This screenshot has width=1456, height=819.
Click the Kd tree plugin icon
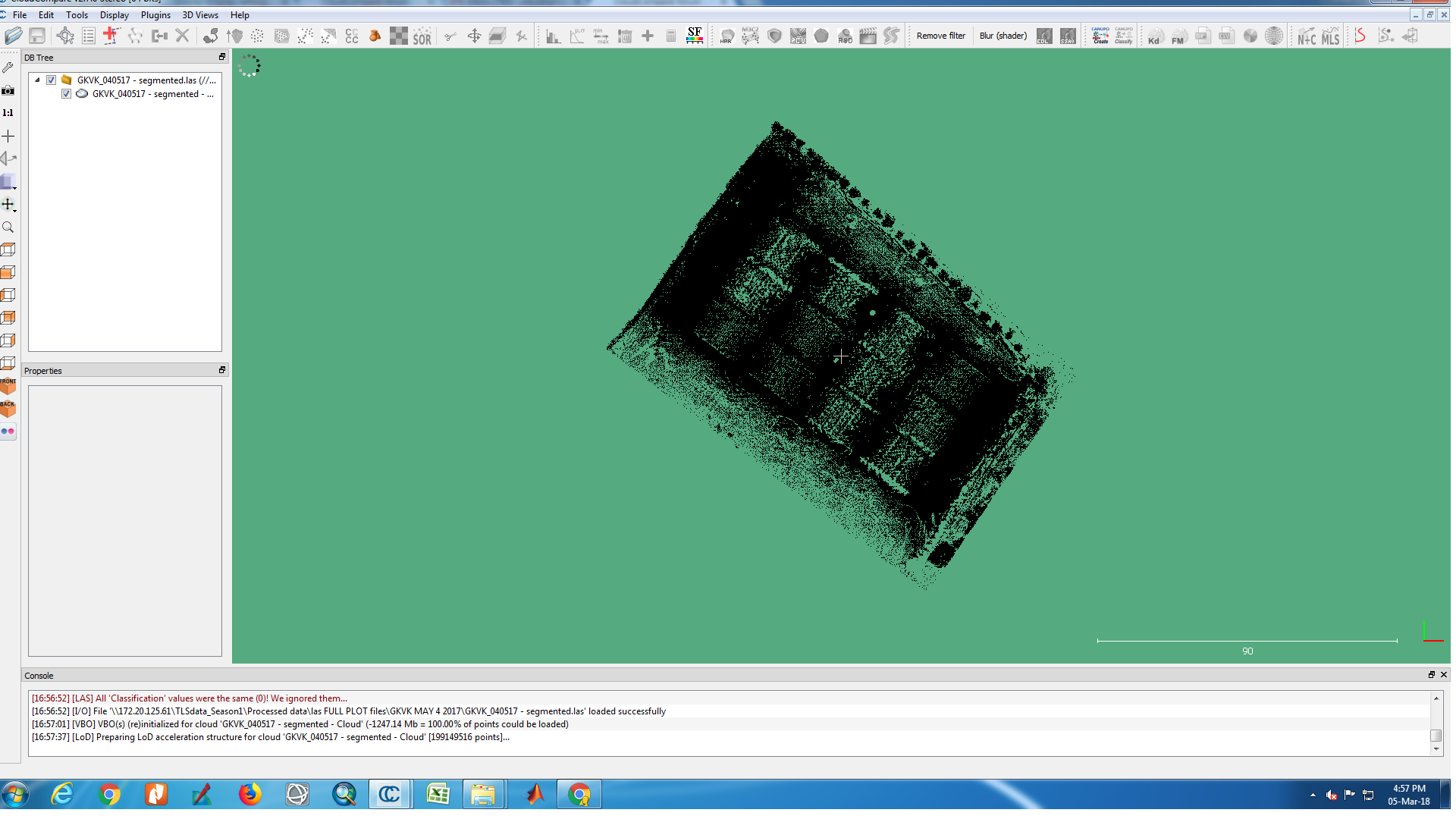tap(1154, 36)
